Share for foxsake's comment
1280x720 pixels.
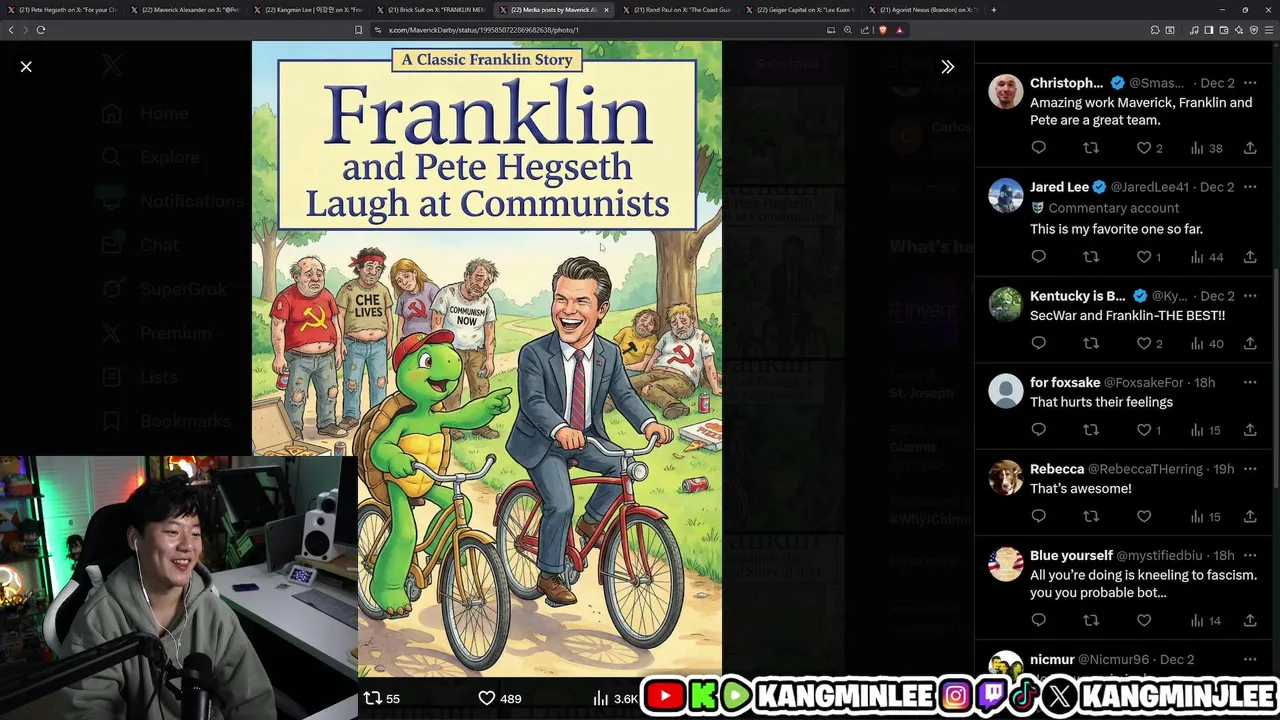pyautogui.click(x=1250, y=430)
